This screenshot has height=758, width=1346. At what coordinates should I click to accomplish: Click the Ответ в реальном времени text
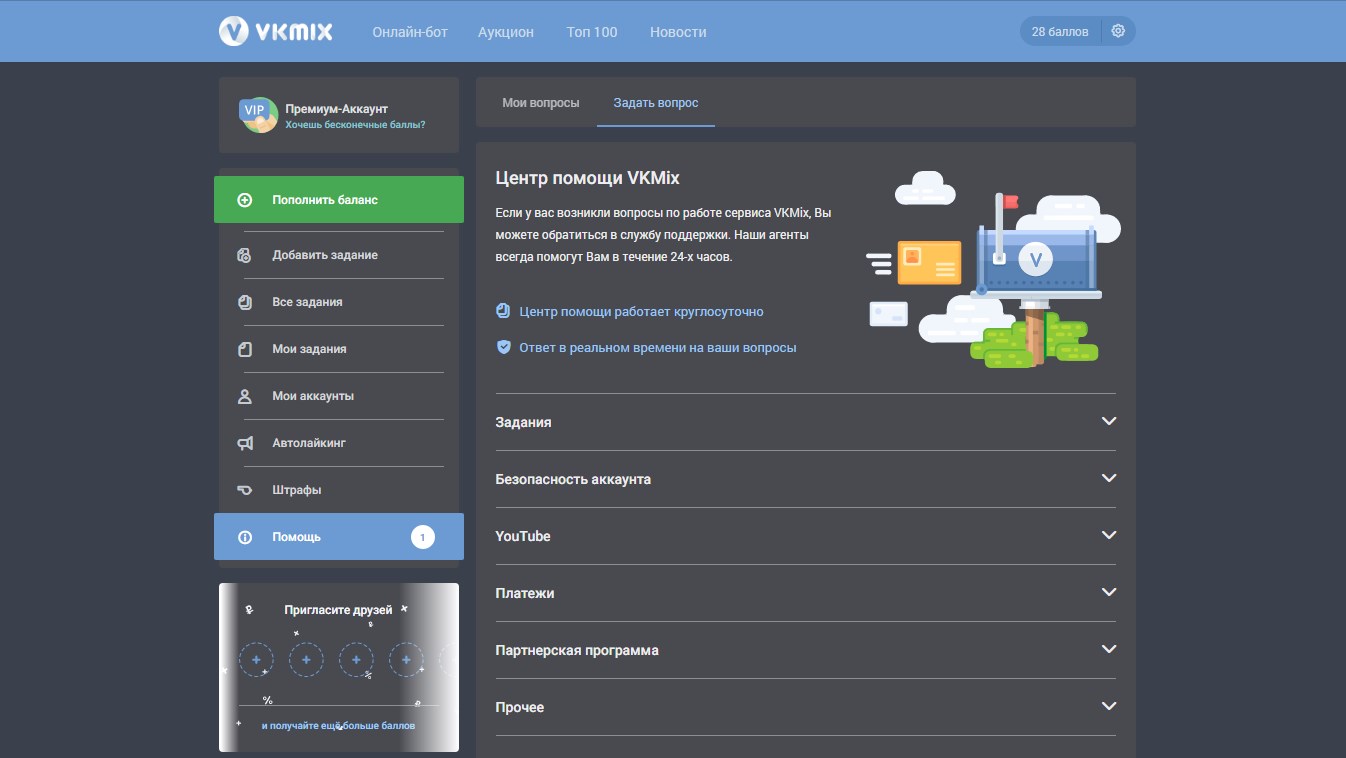[658, 348]
